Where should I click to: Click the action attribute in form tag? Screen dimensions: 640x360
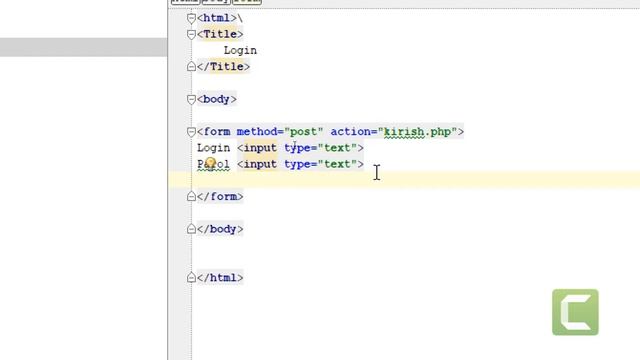351,132
